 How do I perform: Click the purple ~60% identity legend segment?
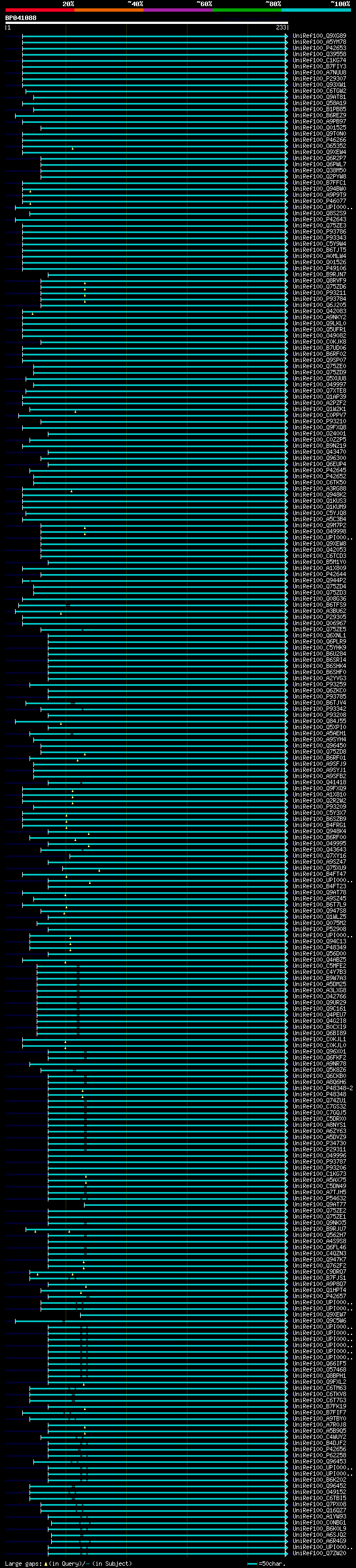click(x=179, y=11)
